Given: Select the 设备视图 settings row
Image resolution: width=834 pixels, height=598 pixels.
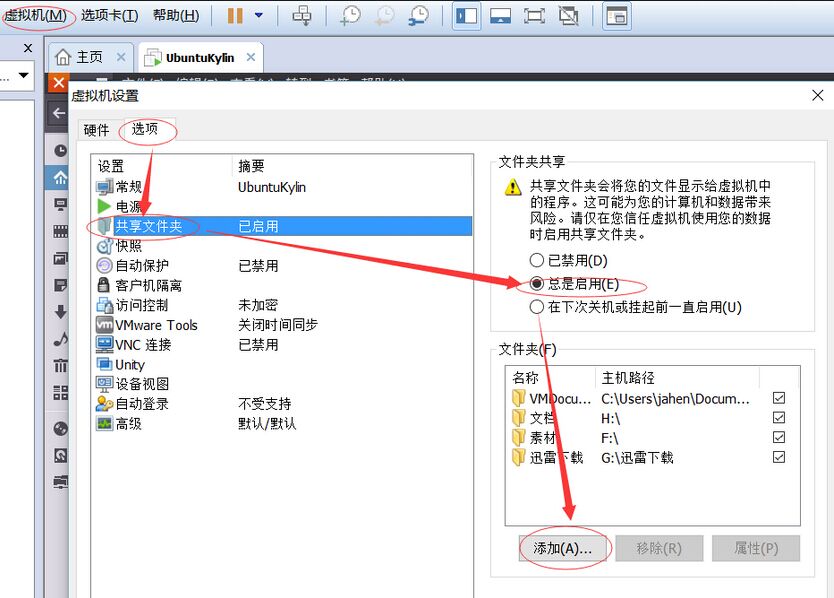Looking at the screenshot, I should click(x=282, y=384).
